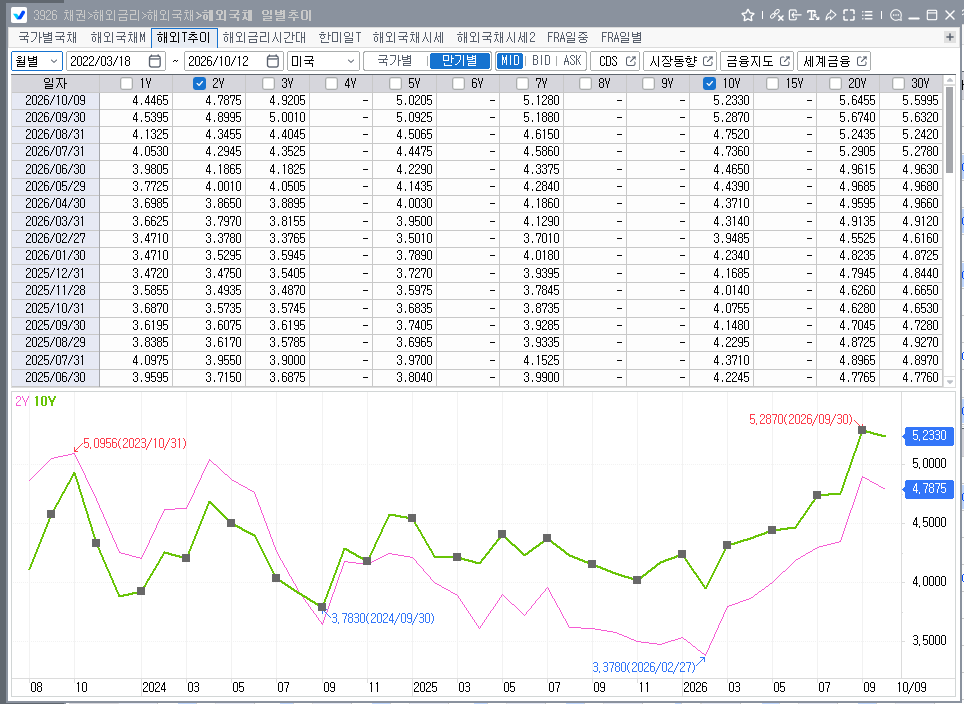Open the list menu icon in title bar
This screenshot has width=964, height=704.
[867, 15]
